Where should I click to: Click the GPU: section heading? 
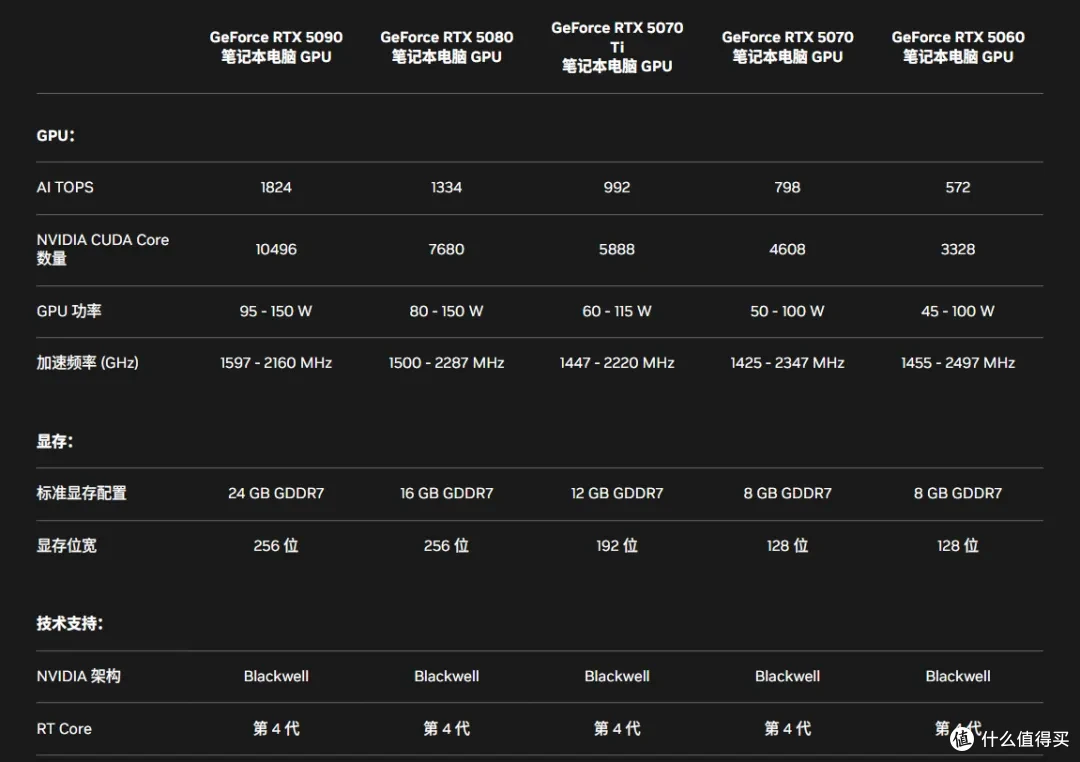[56, 136]
